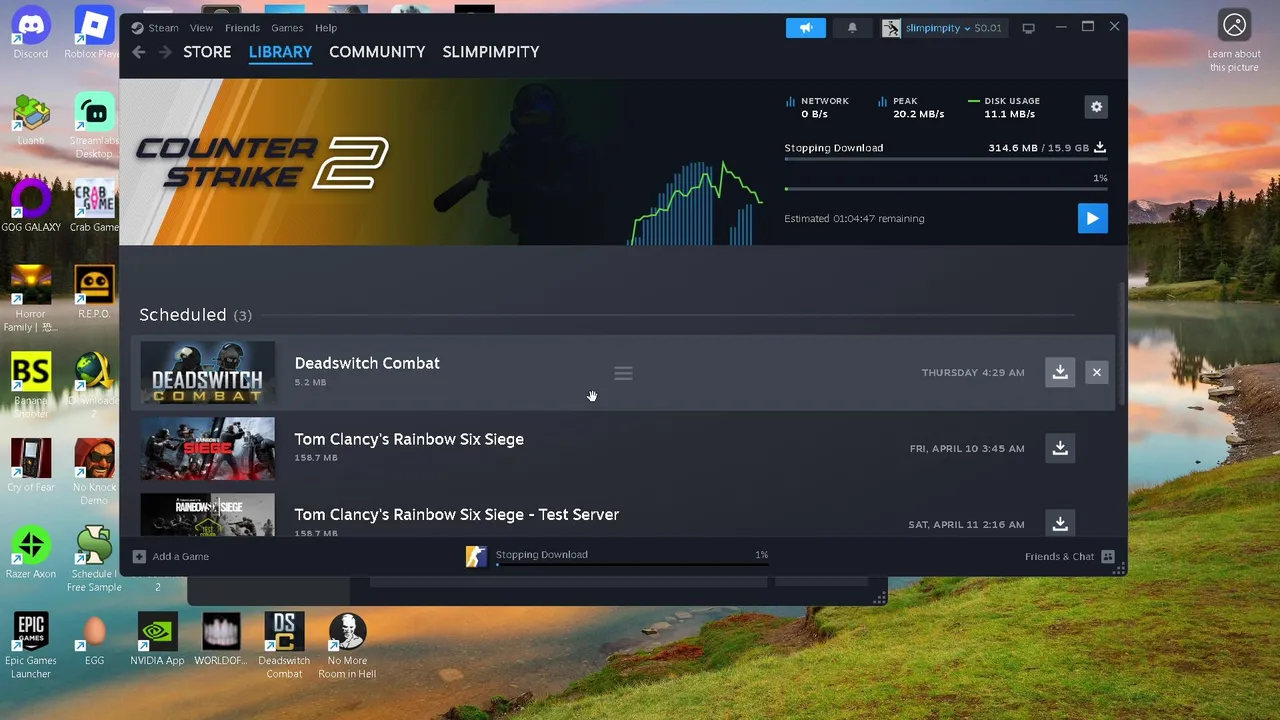
Task: Download Tom Clancy's Rainbow Six Siege now
Action: coord(1060,448)
